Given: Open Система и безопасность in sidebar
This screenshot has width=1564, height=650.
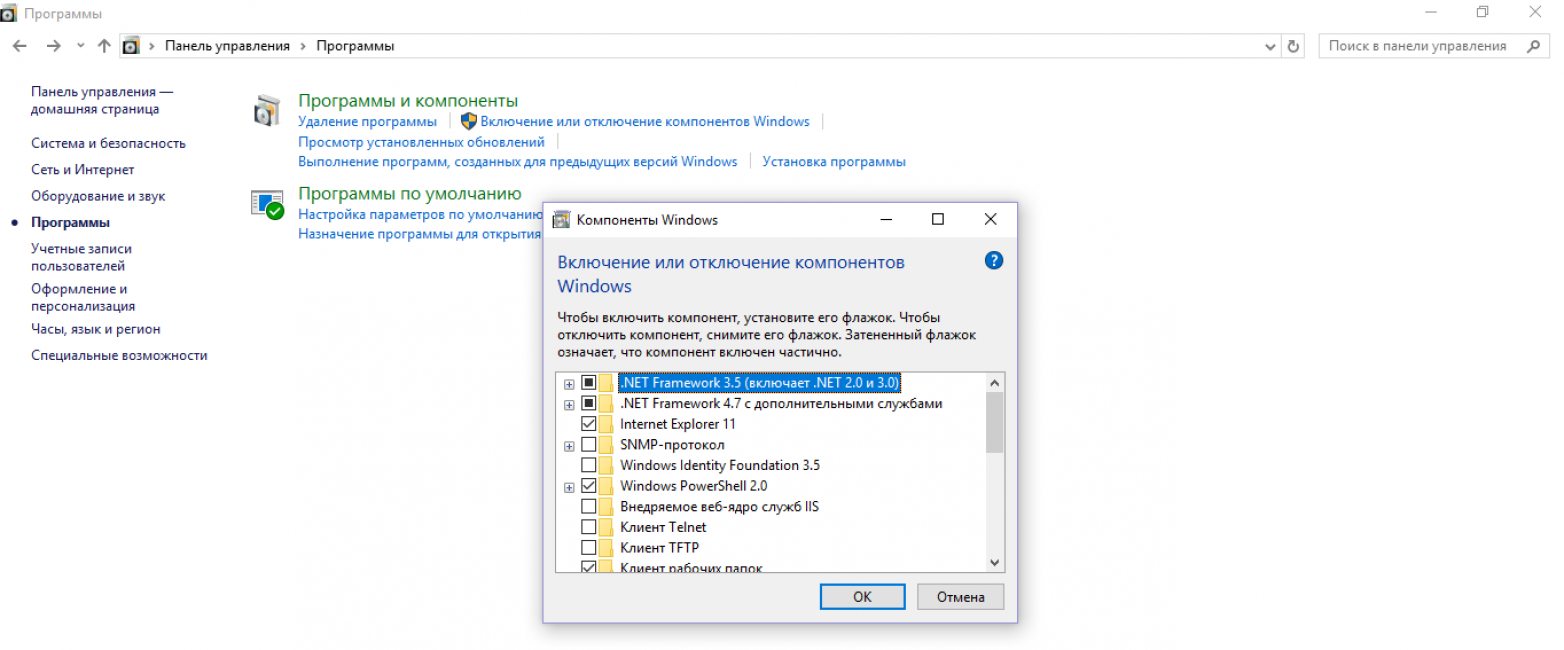Looking at the screenshot, I should pyautogui.click(x=108, y=143).
